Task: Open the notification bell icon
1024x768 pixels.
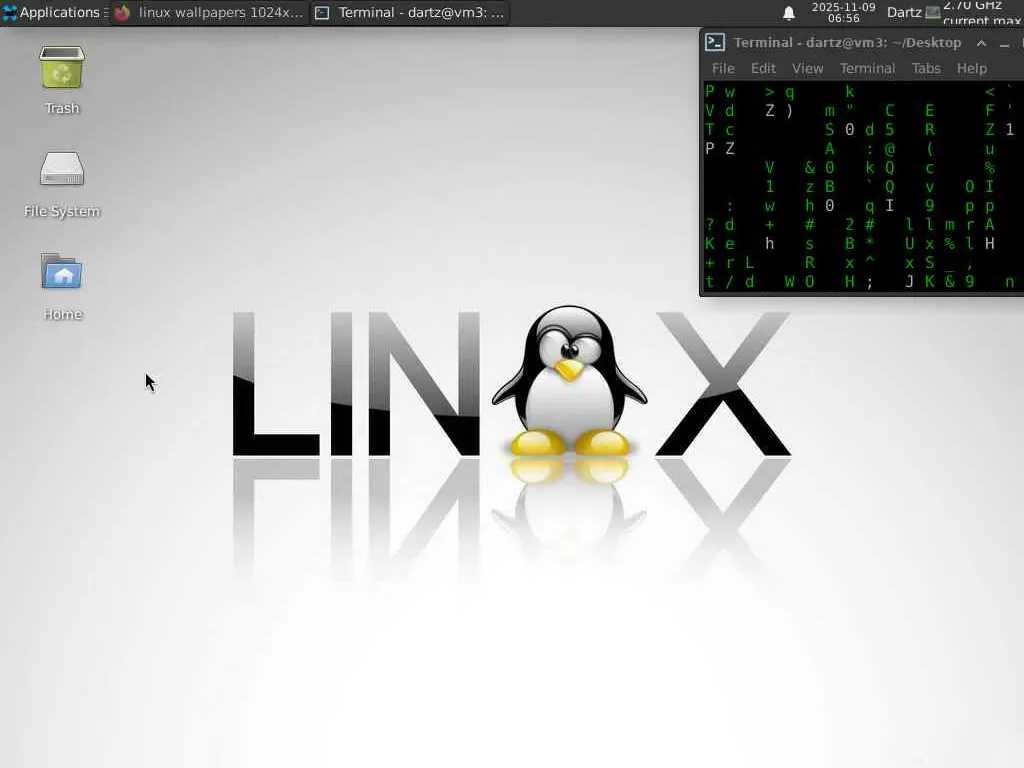Action: 789,12
